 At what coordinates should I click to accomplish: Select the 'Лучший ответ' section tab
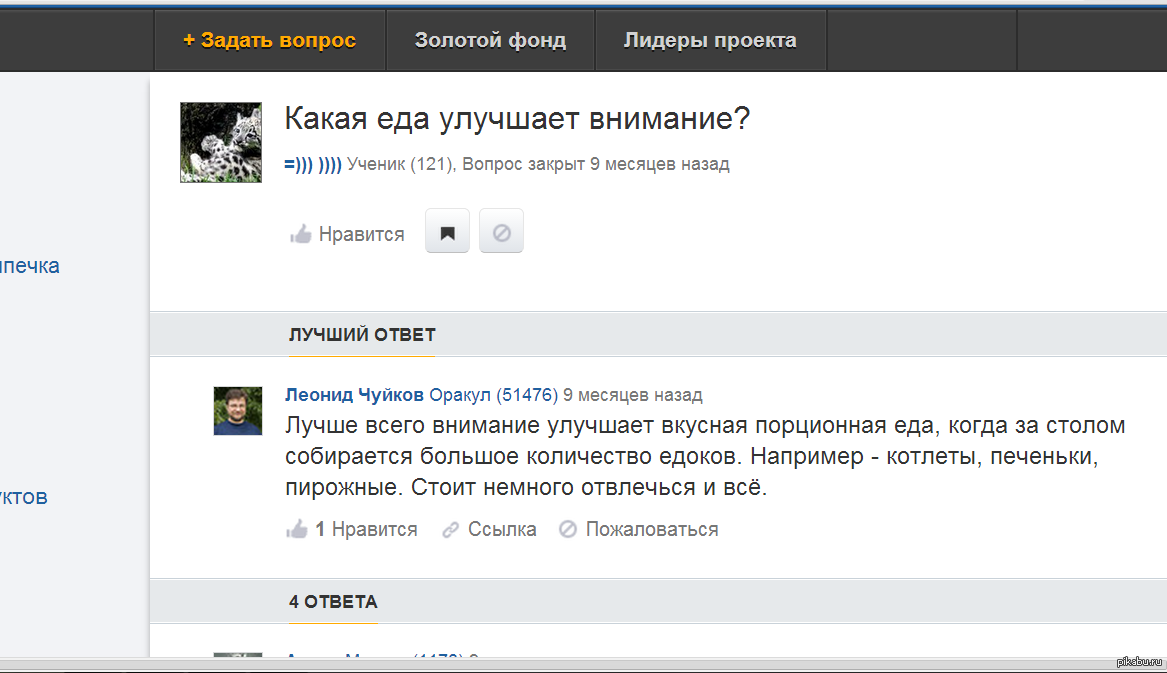[x=362, y=334]
